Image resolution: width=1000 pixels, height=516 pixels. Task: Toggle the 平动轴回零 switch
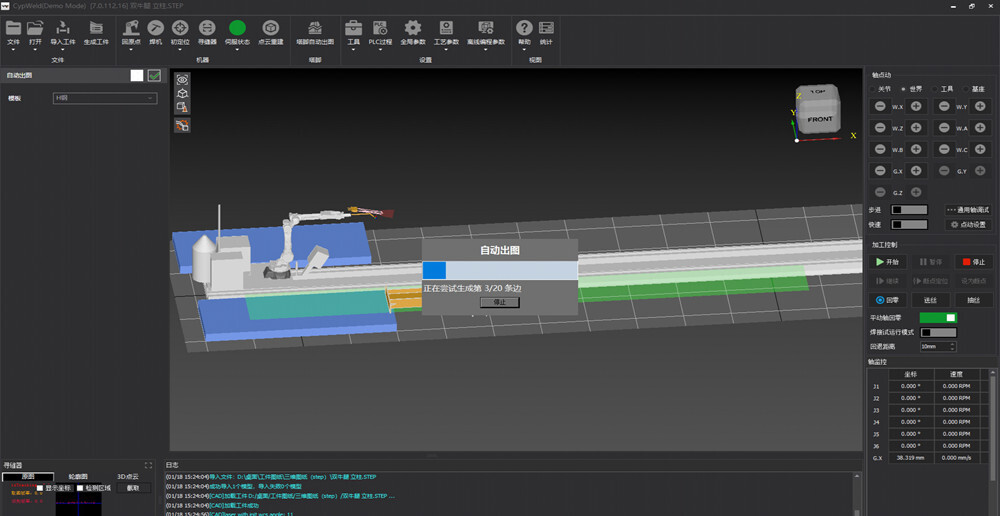pos(938,318)
